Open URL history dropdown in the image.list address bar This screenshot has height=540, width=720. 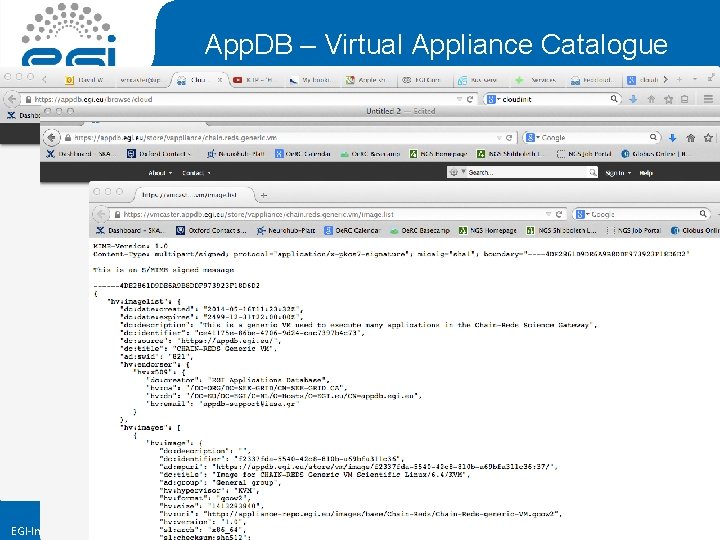[x=548, y=214]
